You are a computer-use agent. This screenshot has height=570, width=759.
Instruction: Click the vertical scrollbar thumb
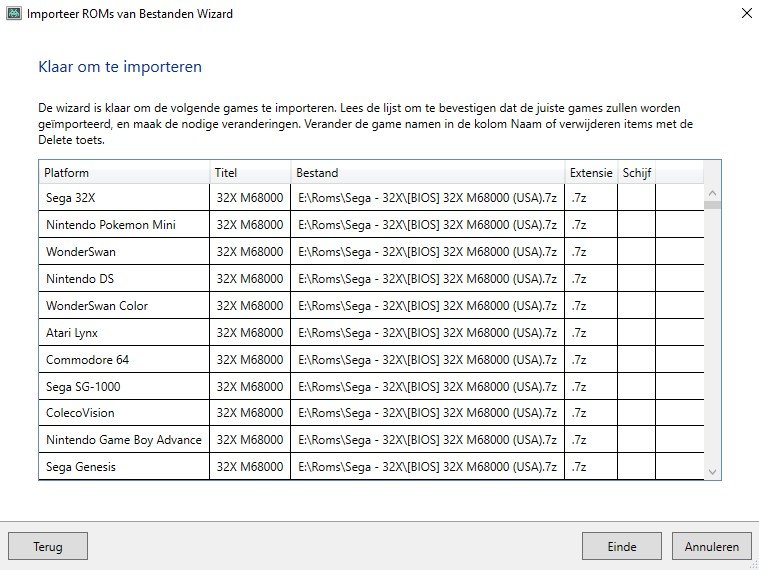pos(712,205)
